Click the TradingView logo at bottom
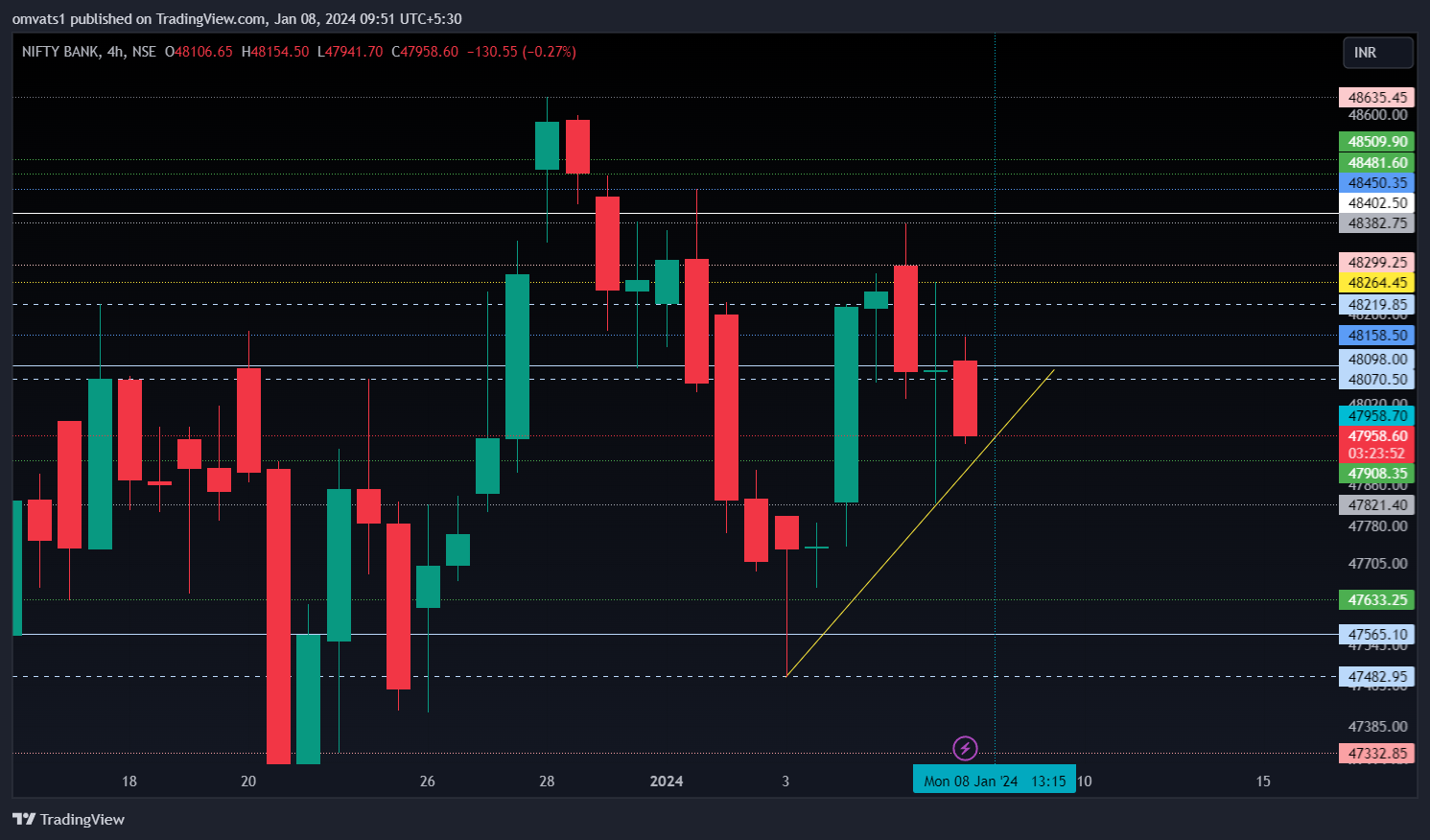Screen dimensions: 1430x840 [68, 819]
